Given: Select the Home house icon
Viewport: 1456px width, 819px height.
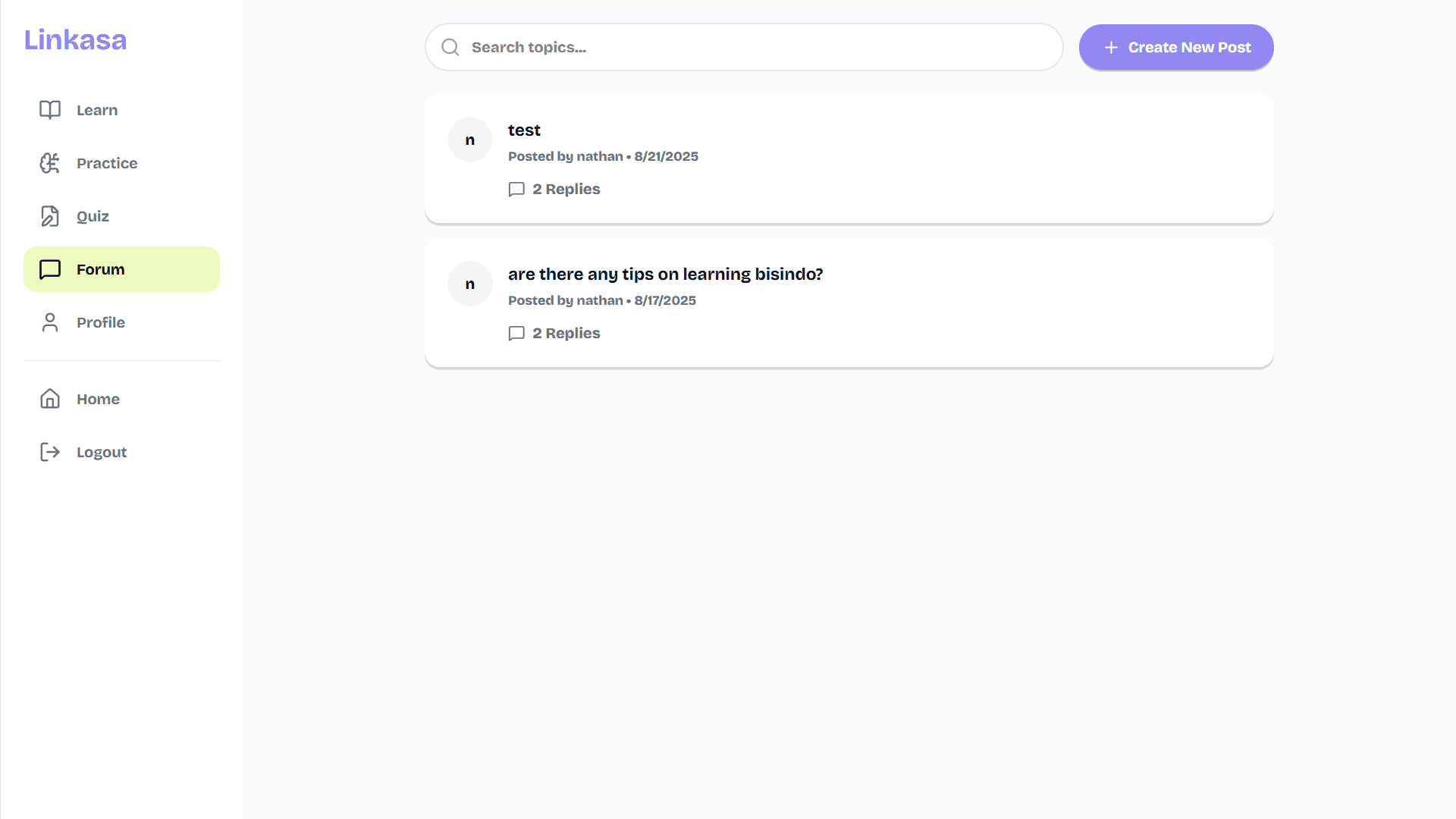Looking at the screenshot, I should pyautogui.click(x=49, y=398).
